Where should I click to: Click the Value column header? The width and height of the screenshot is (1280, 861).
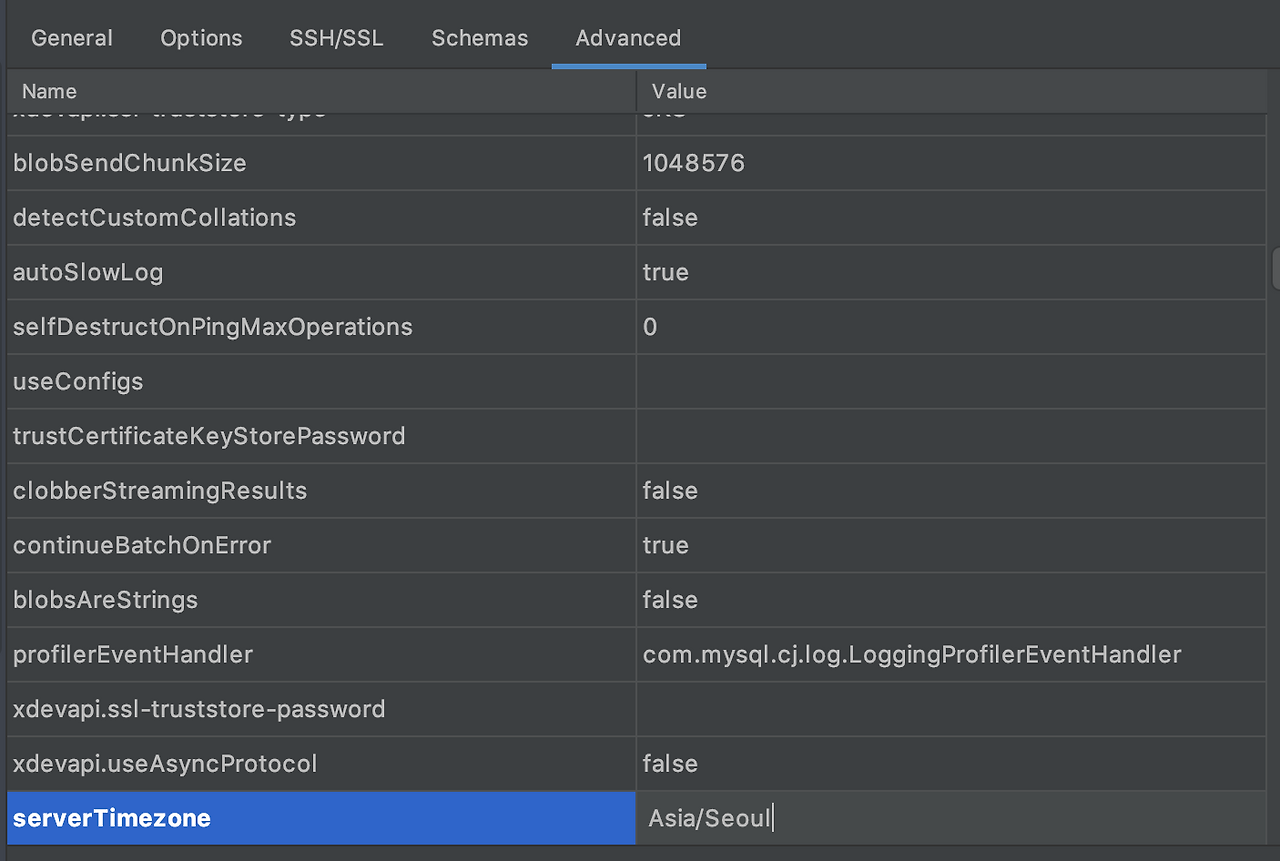(x=678, y=91)
